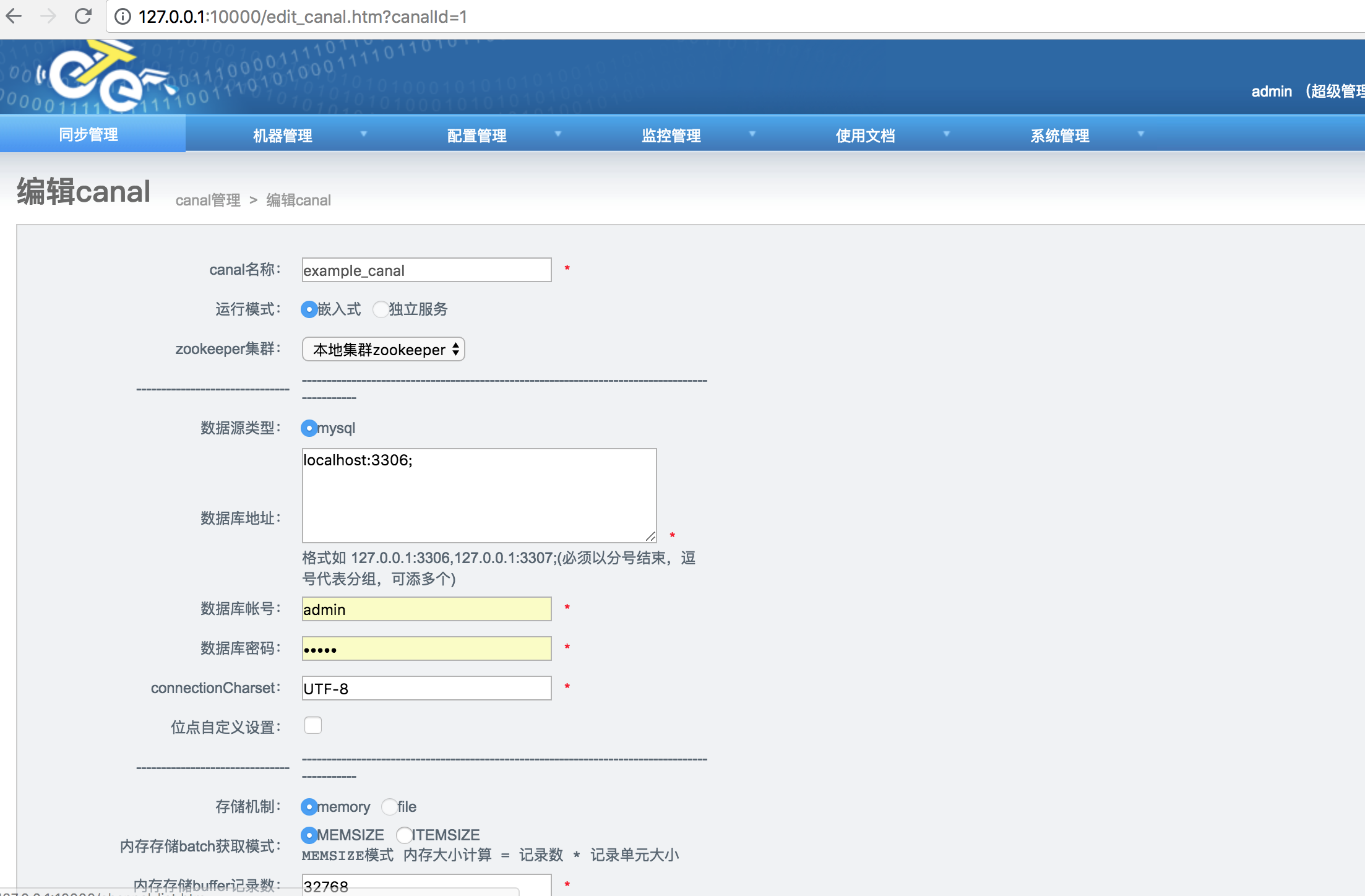The height and width of the screenshot is (896, 1365).
Task: Enable the 位点自定义设置 checkbox
Action: [x=313, y=725]
